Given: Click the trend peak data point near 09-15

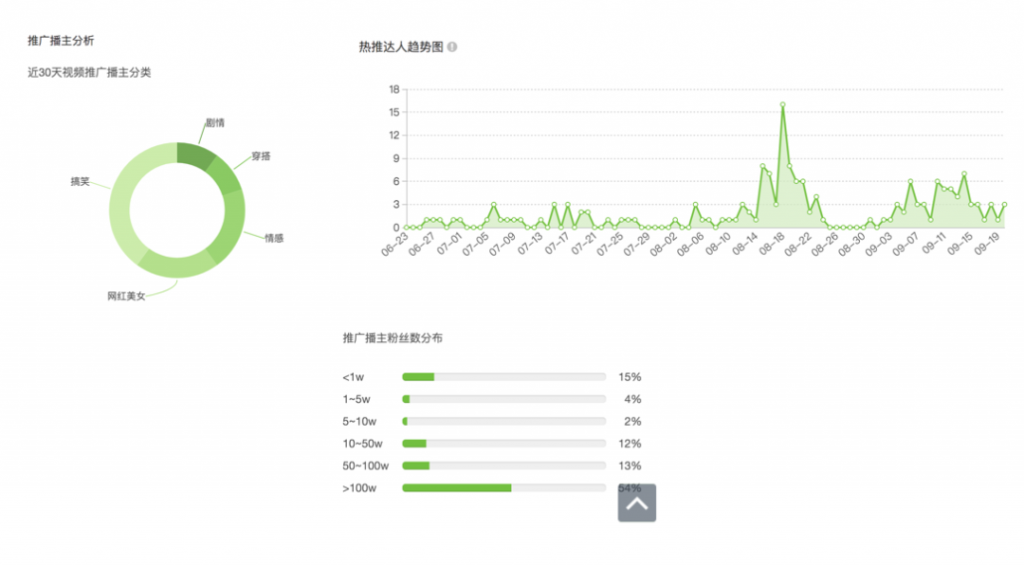Looking at the screenshot, I should coord(964,174).
